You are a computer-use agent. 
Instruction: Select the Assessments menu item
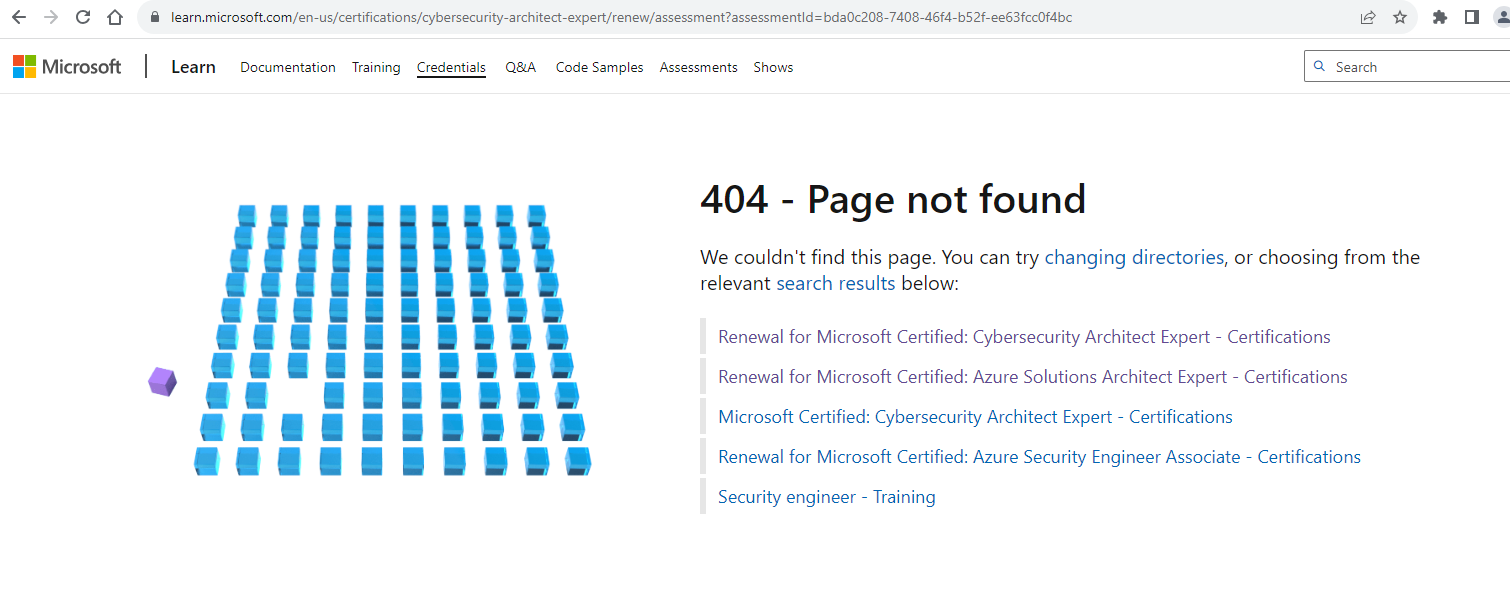tap(698, 66)
